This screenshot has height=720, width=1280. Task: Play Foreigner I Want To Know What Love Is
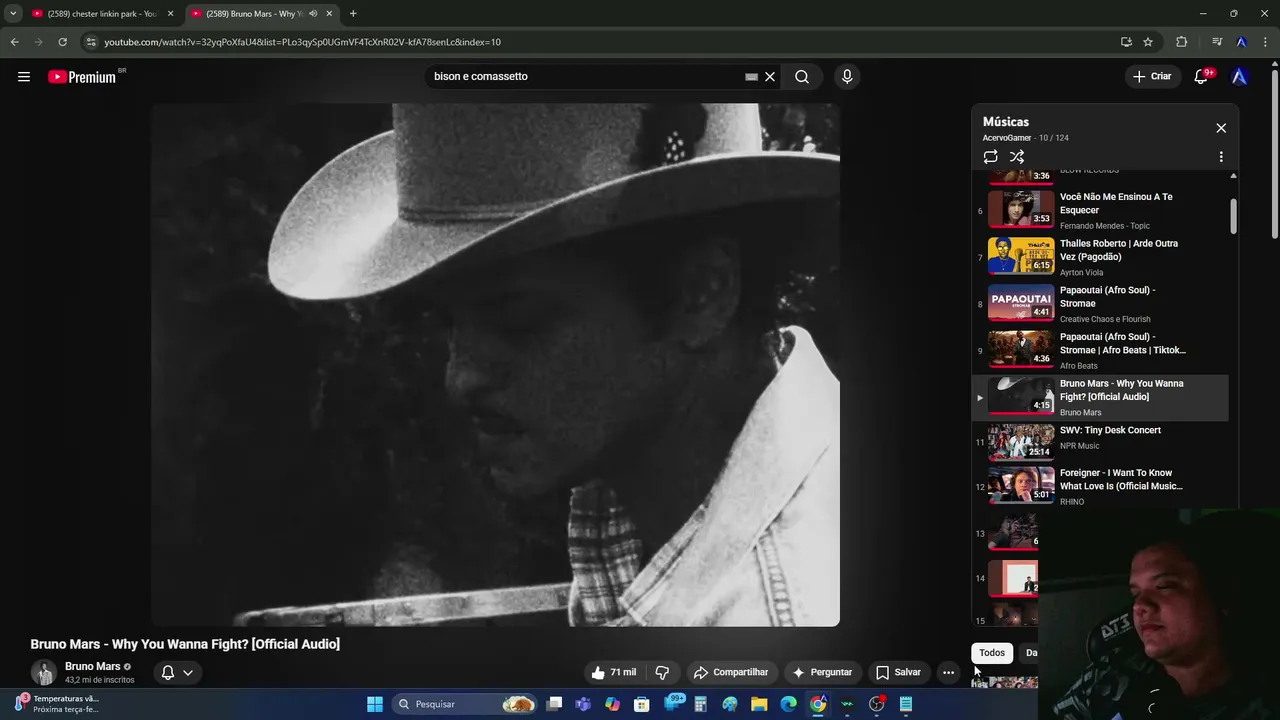(x=1100, y=487)
